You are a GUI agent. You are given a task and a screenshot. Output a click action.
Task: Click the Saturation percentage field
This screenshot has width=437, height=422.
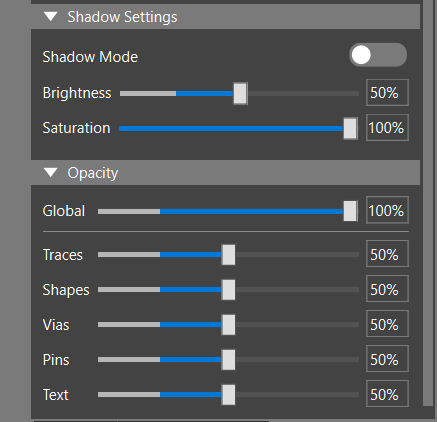coord(387,128)
